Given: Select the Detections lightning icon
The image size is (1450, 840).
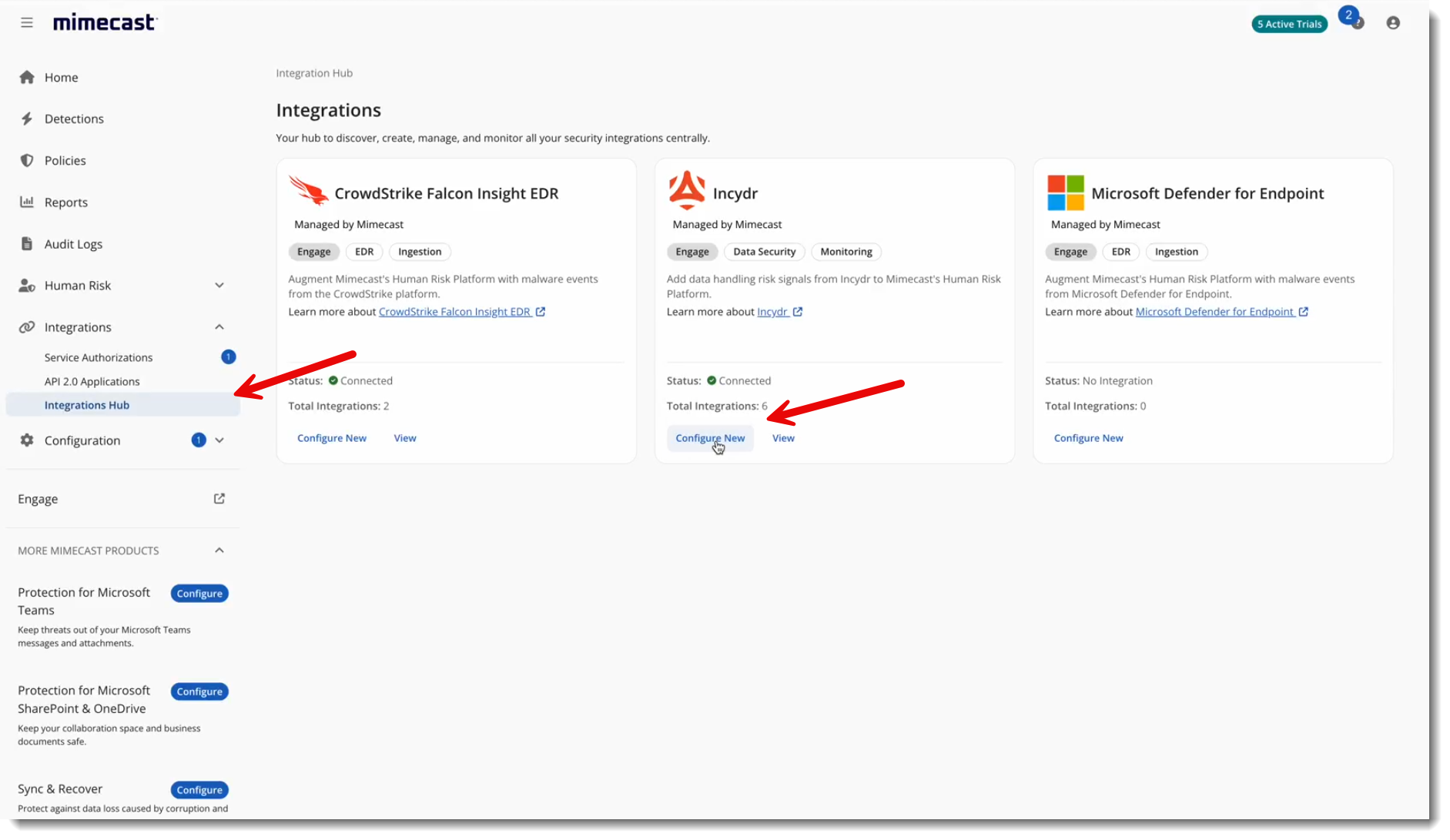Looking at the screenshot, I should pos(27,119).
